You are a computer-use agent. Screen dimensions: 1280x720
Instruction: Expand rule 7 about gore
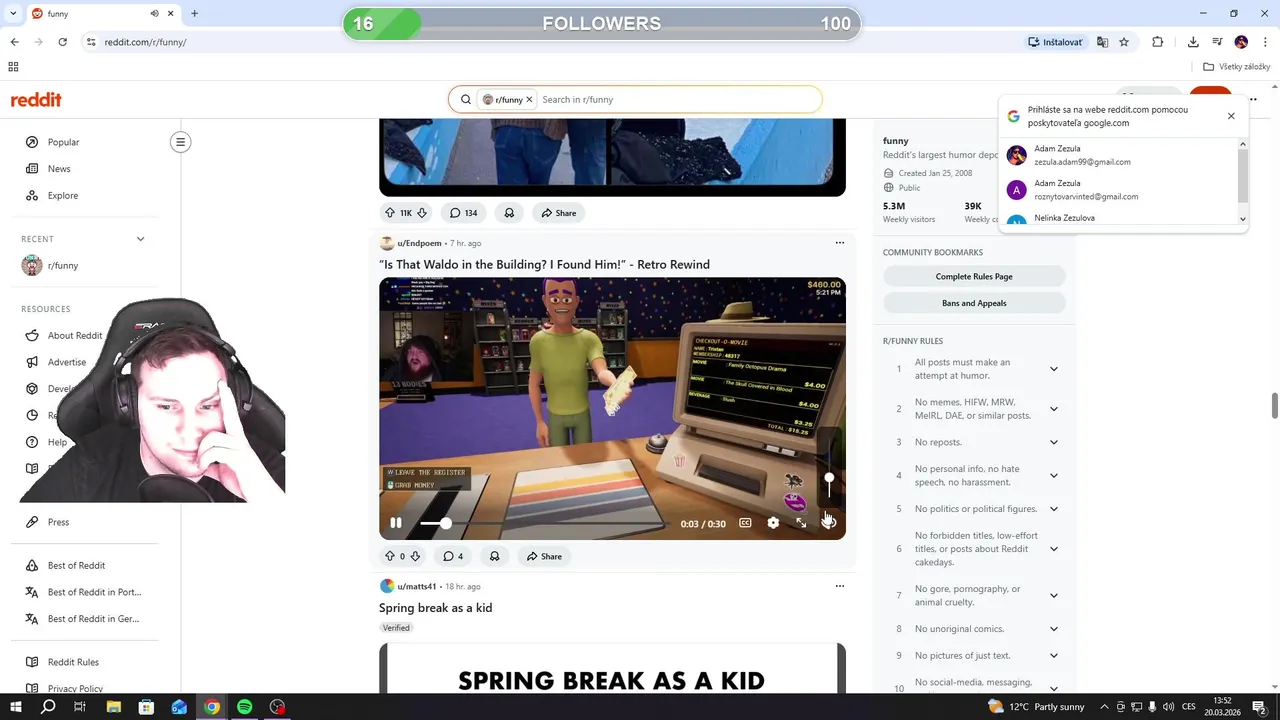click(1054, 596)
